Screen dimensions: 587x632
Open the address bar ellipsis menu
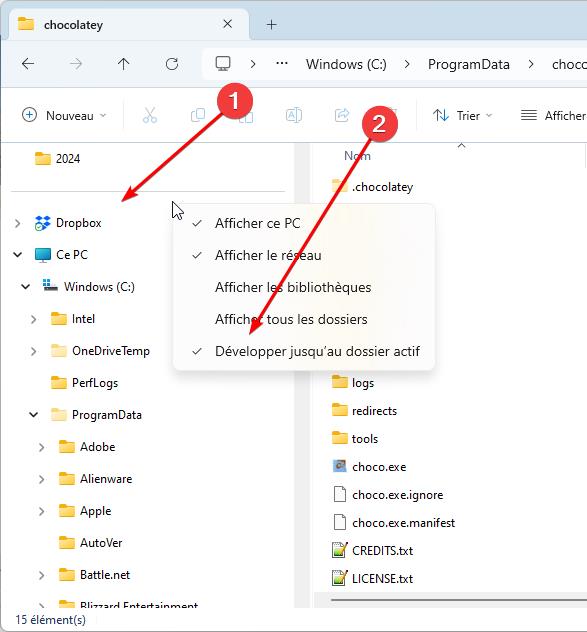(x=282, y=63)
